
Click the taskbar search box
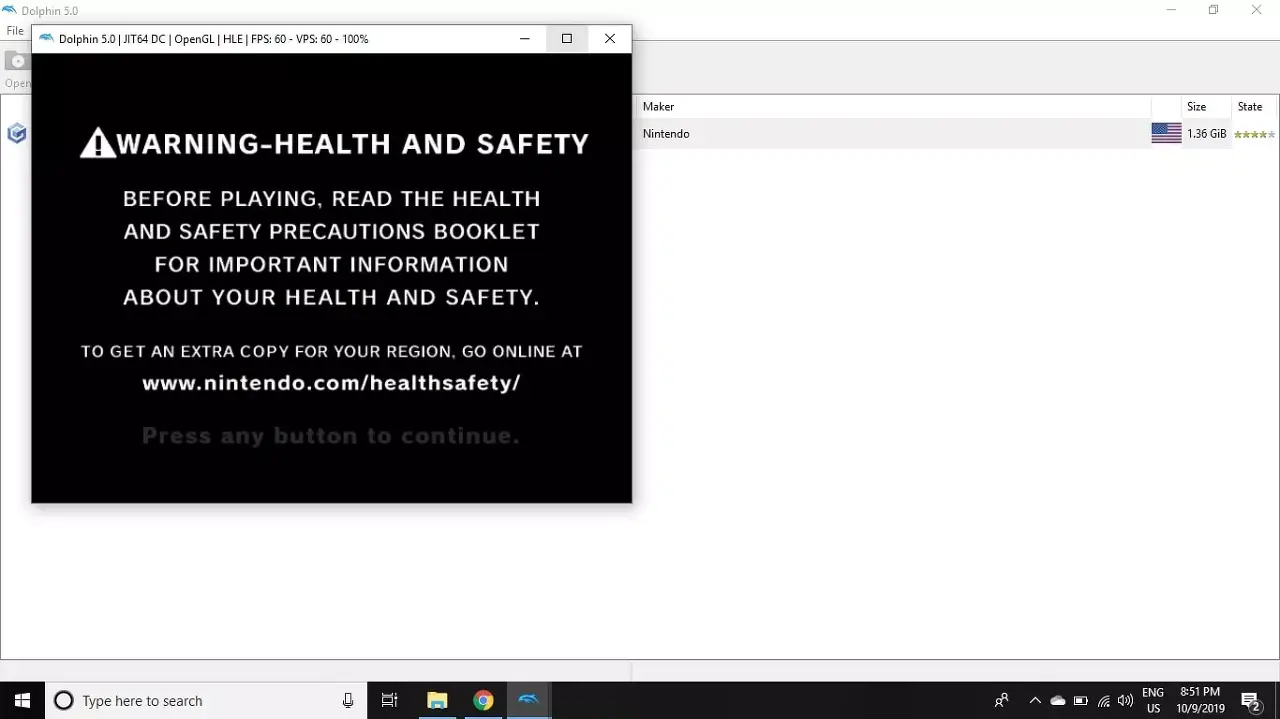[x=206, y=700]
